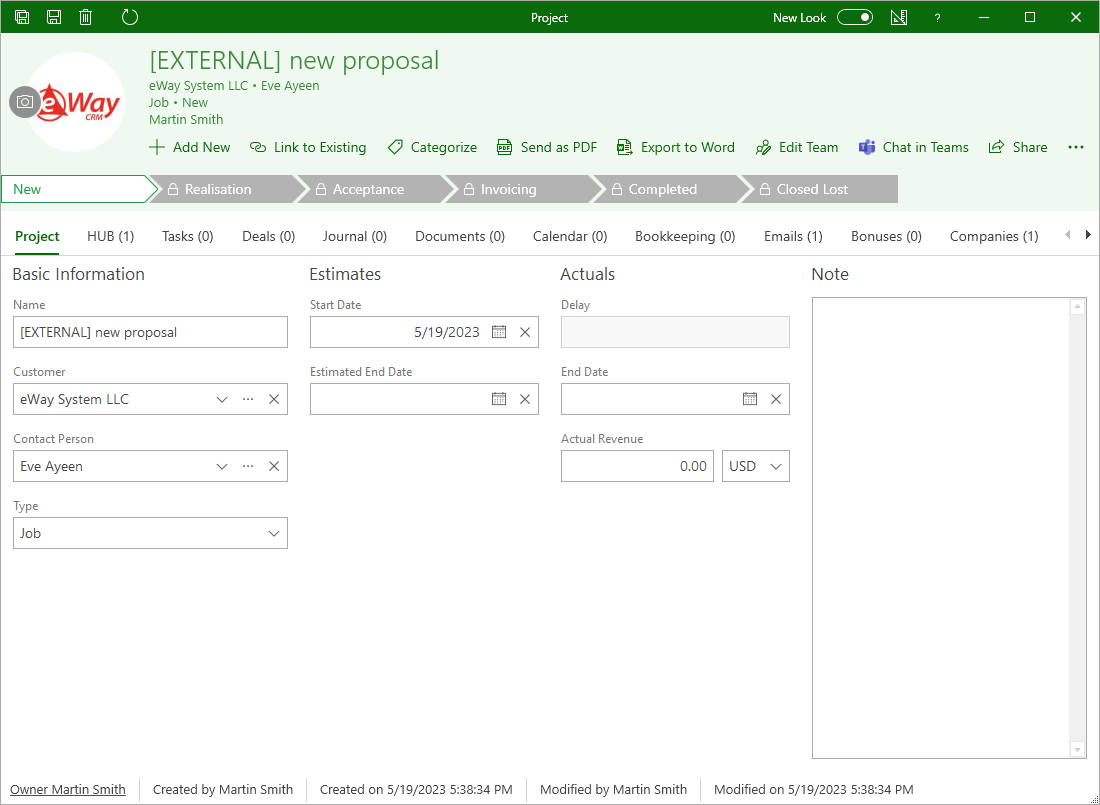The width and height of the screenshot is (1100, 805).
Task: Toggle the New Look switch
Action: tap(854, 17)
